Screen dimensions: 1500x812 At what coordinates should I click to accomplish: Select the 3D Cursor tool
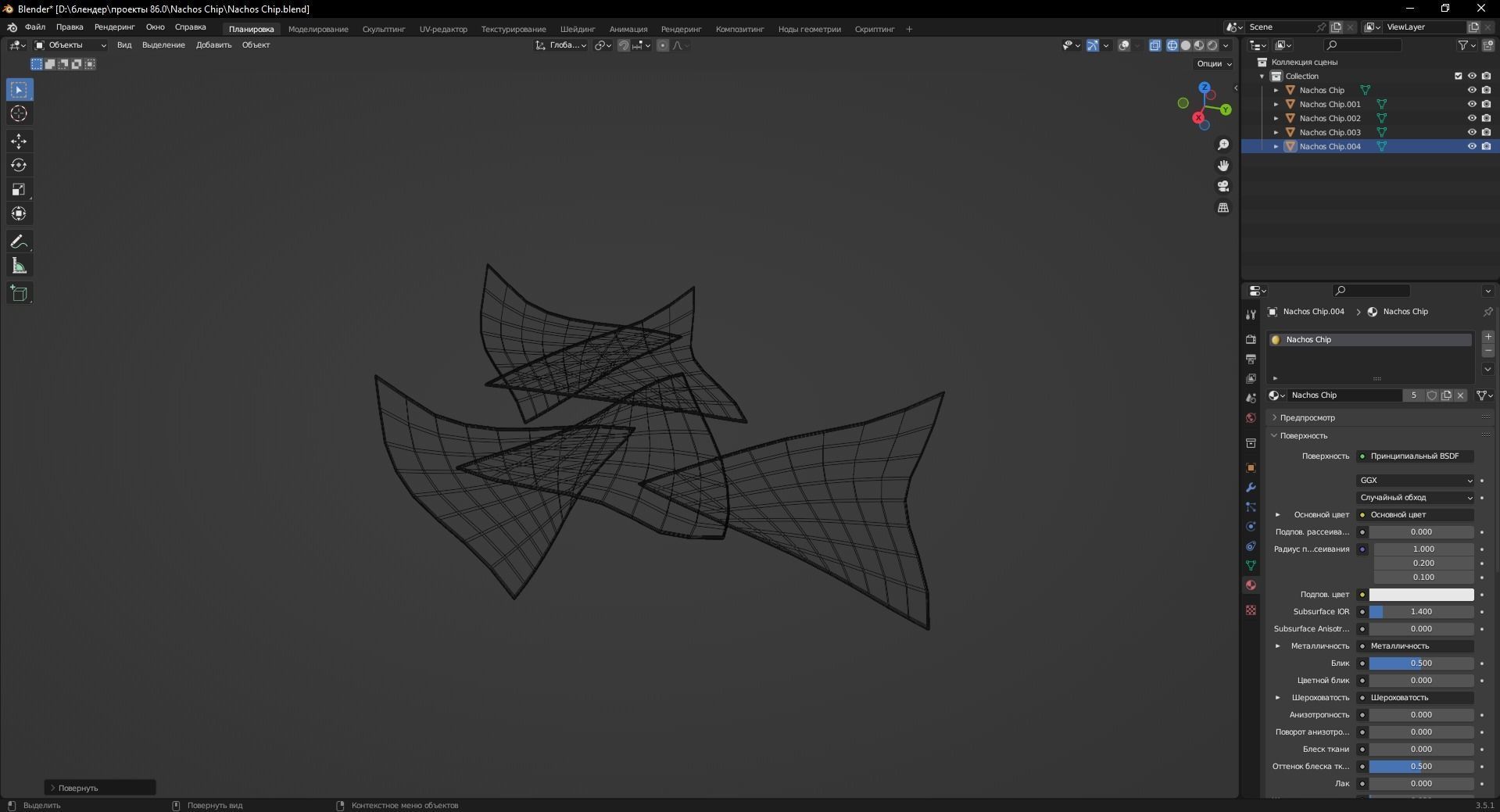click(x=19, y=114)
